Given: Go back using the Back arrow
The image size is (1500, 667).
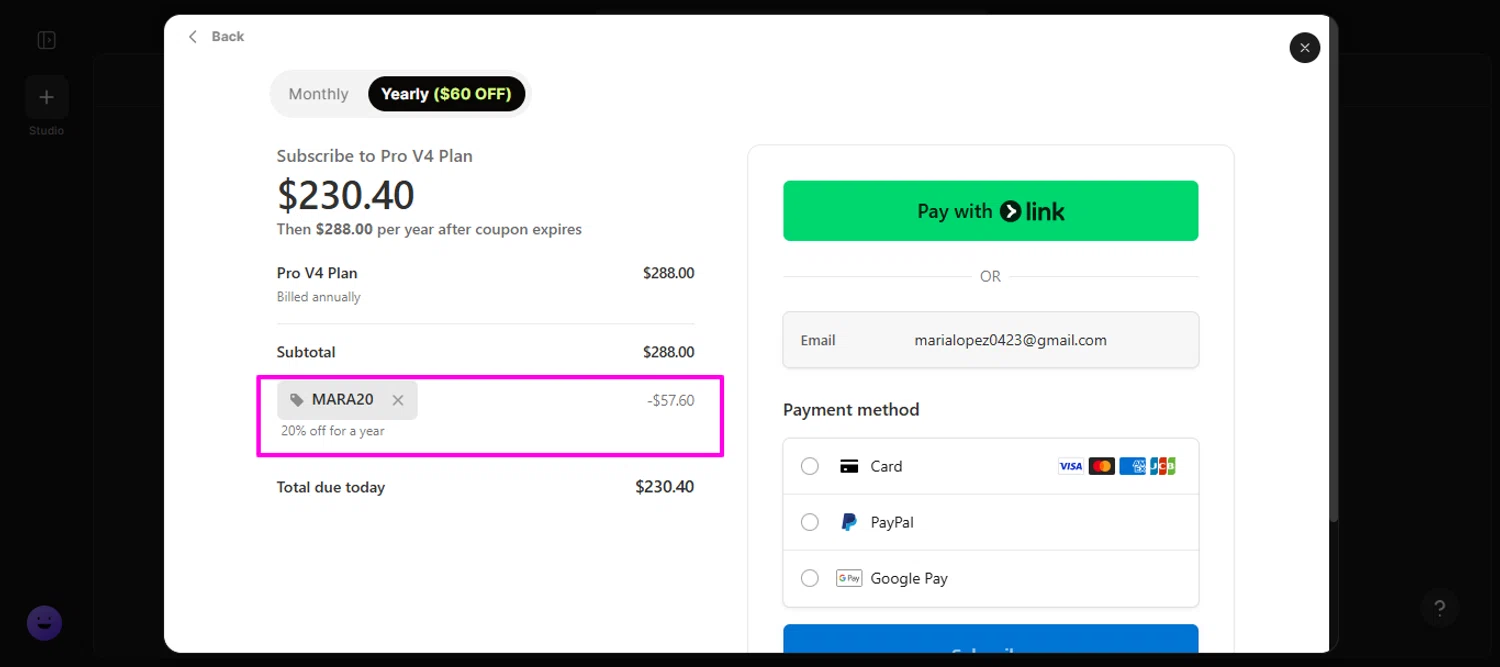Looking at the screenshot, I should 216,36.
